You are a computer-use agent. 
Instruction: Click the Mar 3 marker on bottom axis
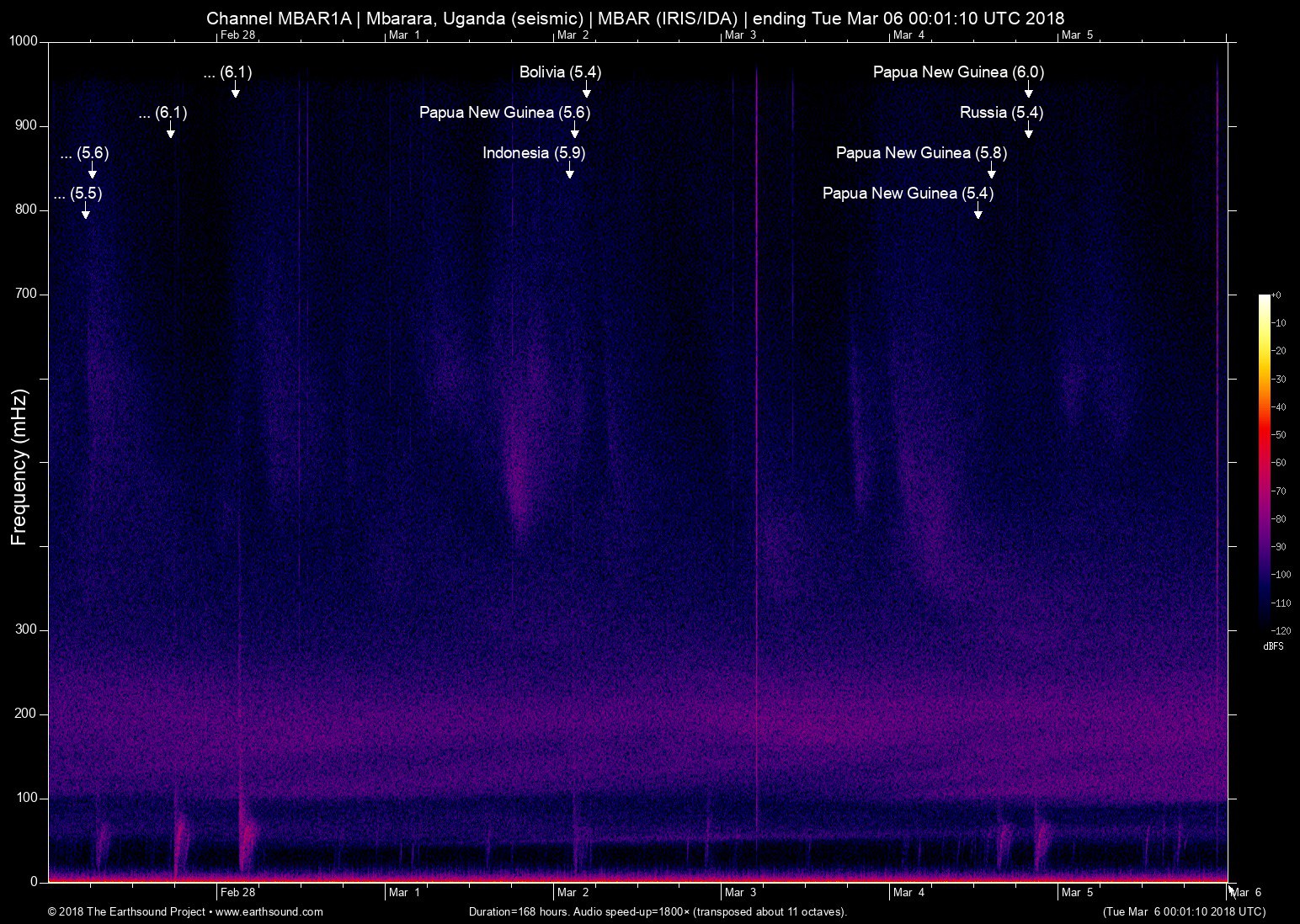pyautogui.click(x=740, y=892)
